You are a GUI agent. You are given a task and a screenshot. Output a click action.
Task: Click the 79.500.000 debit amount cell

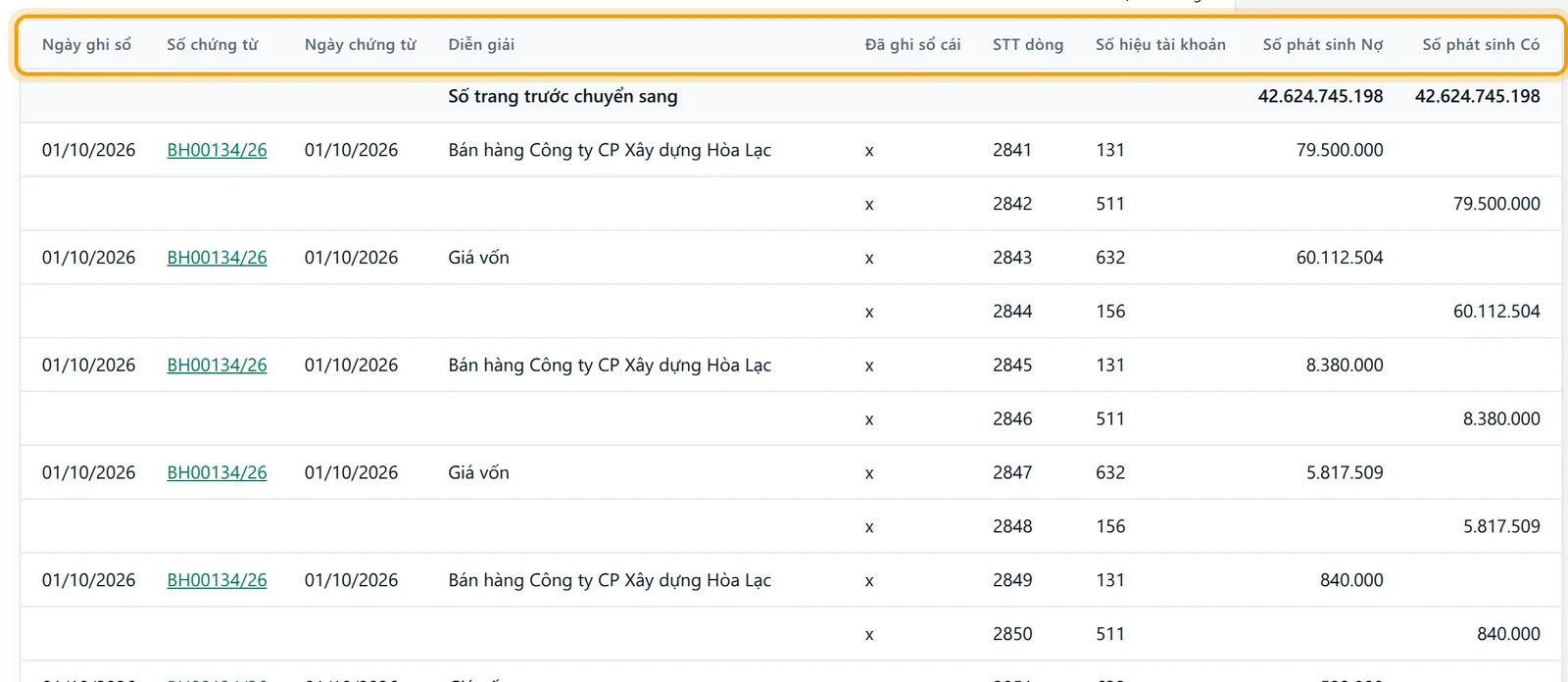coord(1340,150)
